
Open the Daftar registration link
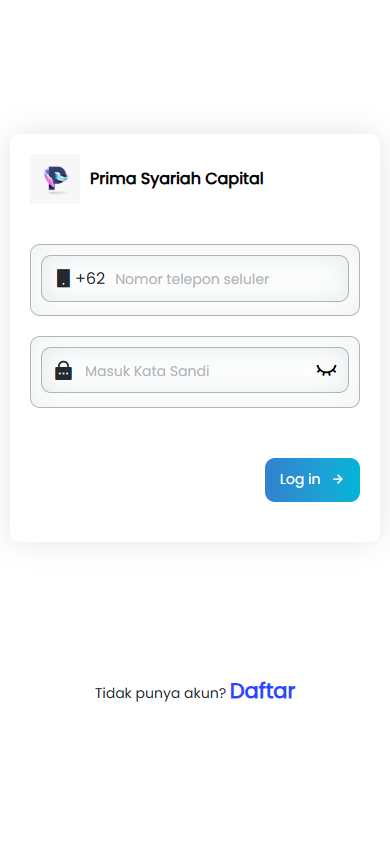pyautogui.click(x=263, y=691)
